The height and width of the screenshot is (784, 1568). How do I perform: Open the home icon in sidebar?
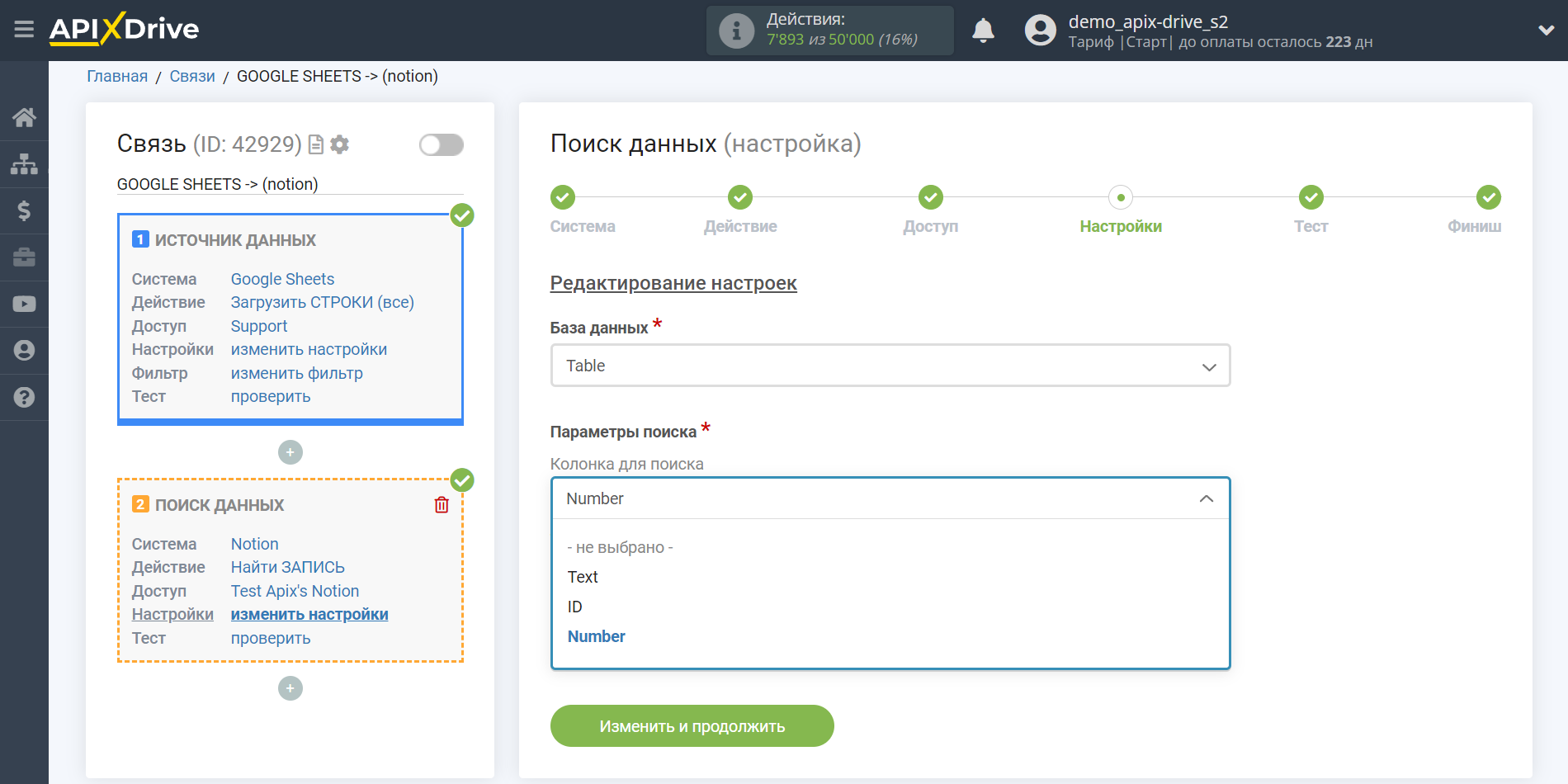coord(24,117)
